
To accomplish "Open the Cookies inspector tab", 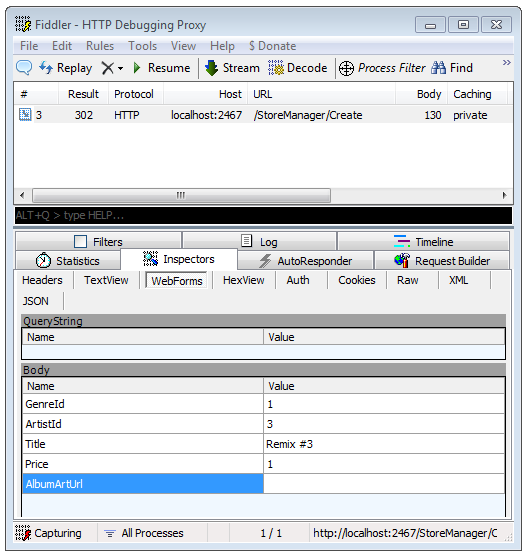I will coord(357,280).
